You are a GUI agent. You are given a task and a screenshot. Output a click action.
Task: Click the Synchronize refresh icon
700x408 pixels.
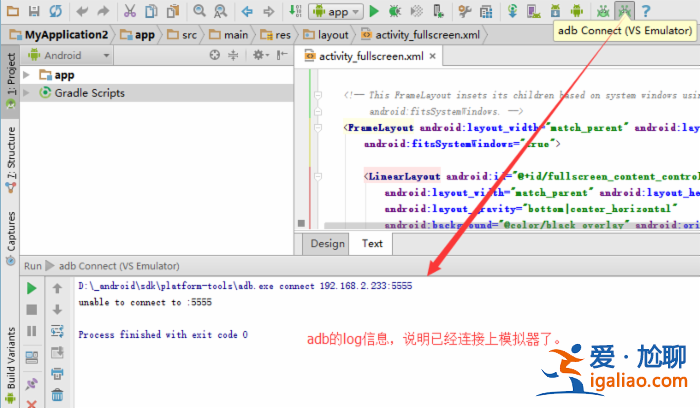[x=55, y=11]
